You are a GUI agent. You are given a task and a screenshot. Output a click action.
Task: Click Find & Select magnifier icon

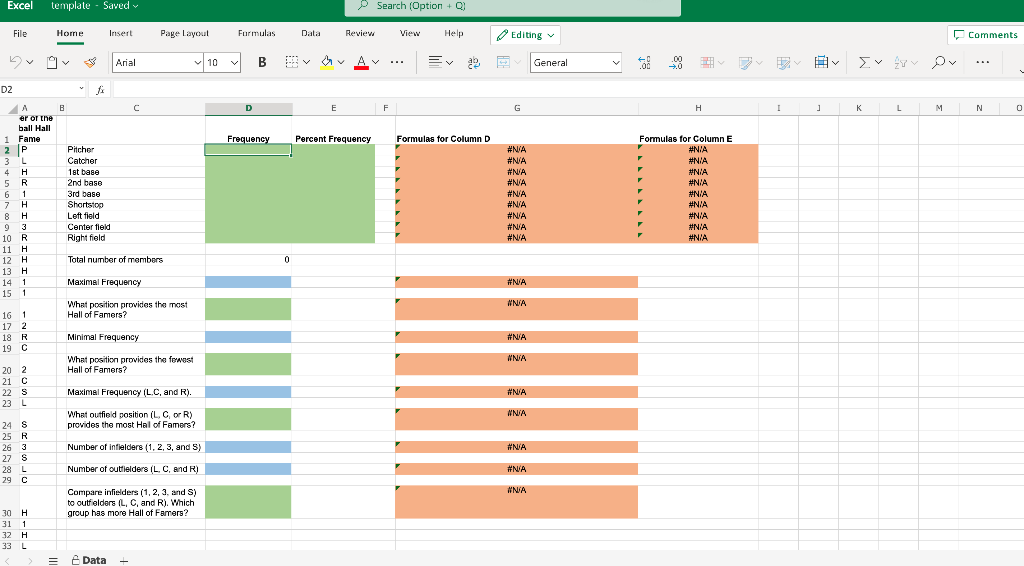coord(938,62)
